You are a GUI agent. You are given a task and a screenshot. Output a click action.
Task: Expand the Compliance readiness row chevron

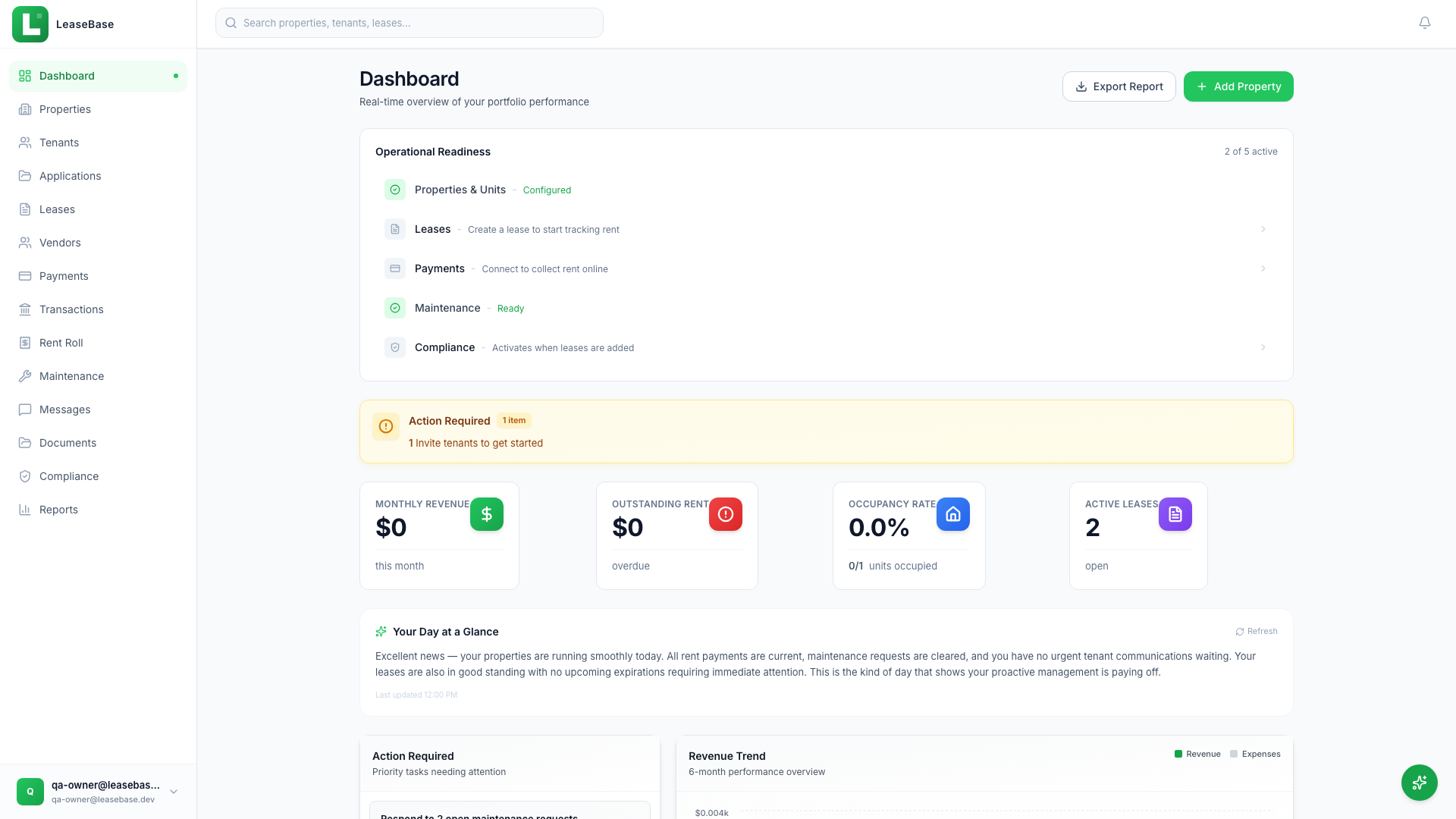tap(1263, 347)
